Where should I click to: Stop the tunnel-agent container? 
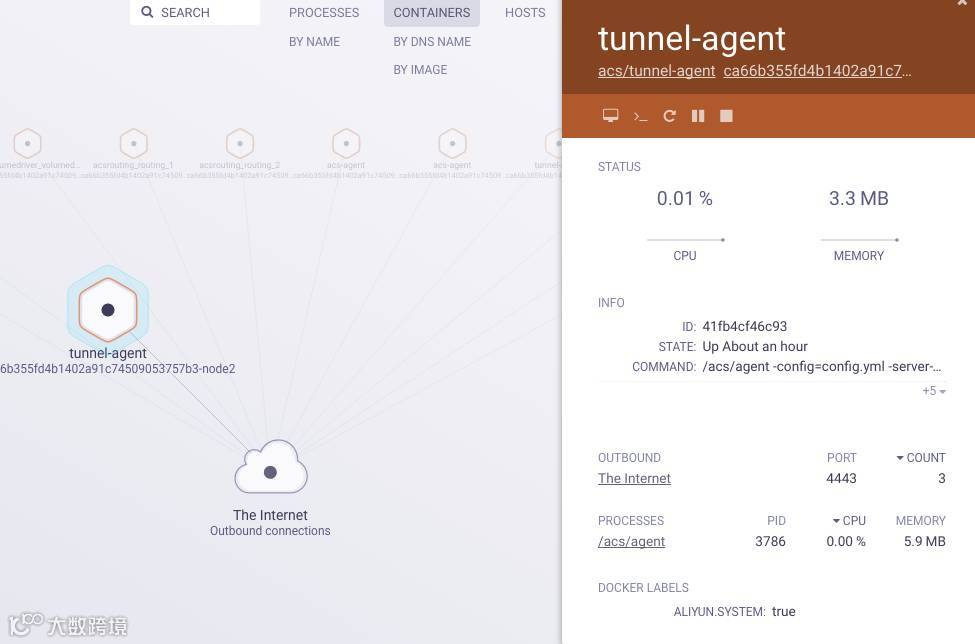tap(726, 116)
